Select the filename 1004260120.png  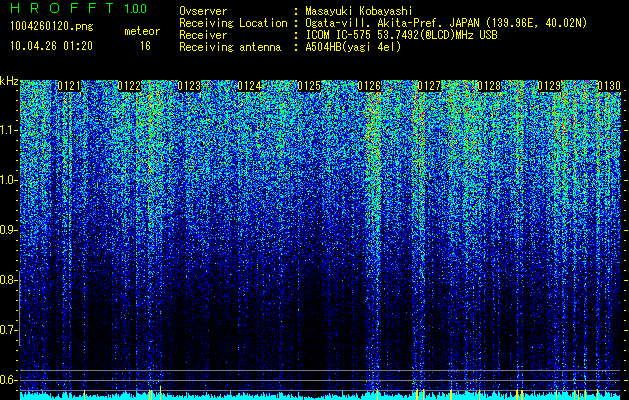coord(52,26)
